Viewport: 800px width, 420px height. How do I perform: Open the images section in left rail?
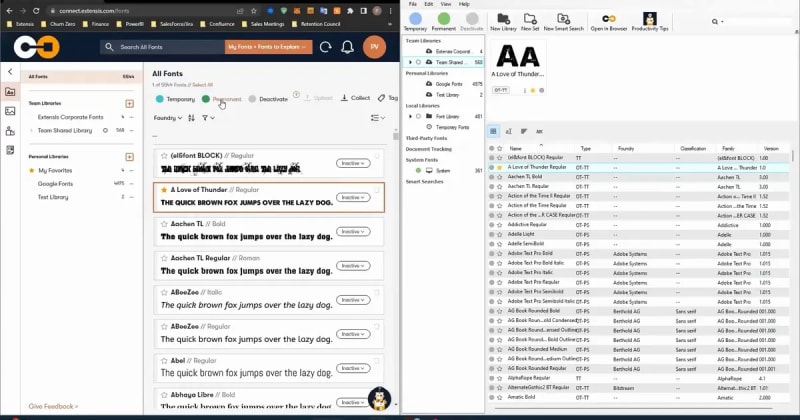(x=10, y=111)
